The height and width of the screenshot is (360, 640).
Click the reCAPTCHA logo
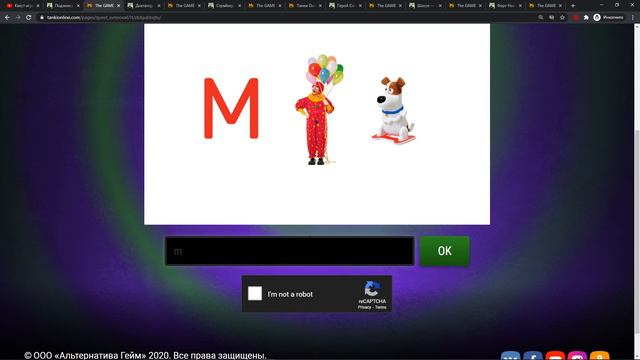coord(372,289)
